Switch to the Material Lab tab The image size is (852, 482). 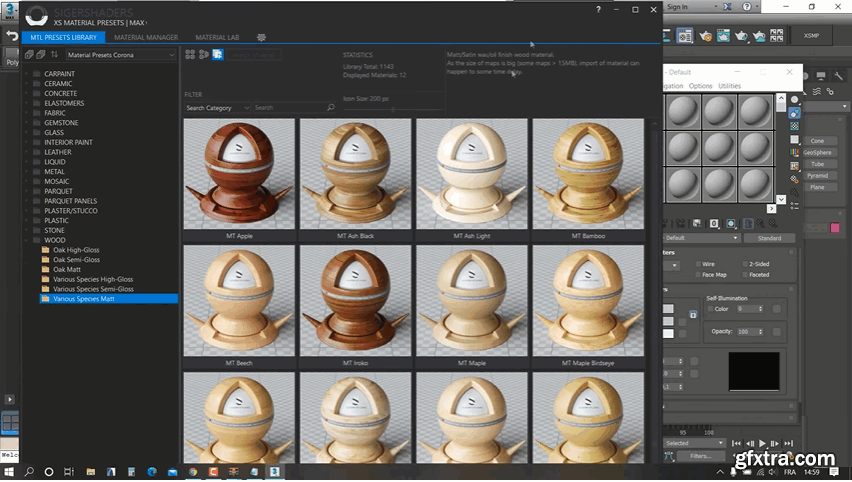point(217,37)
